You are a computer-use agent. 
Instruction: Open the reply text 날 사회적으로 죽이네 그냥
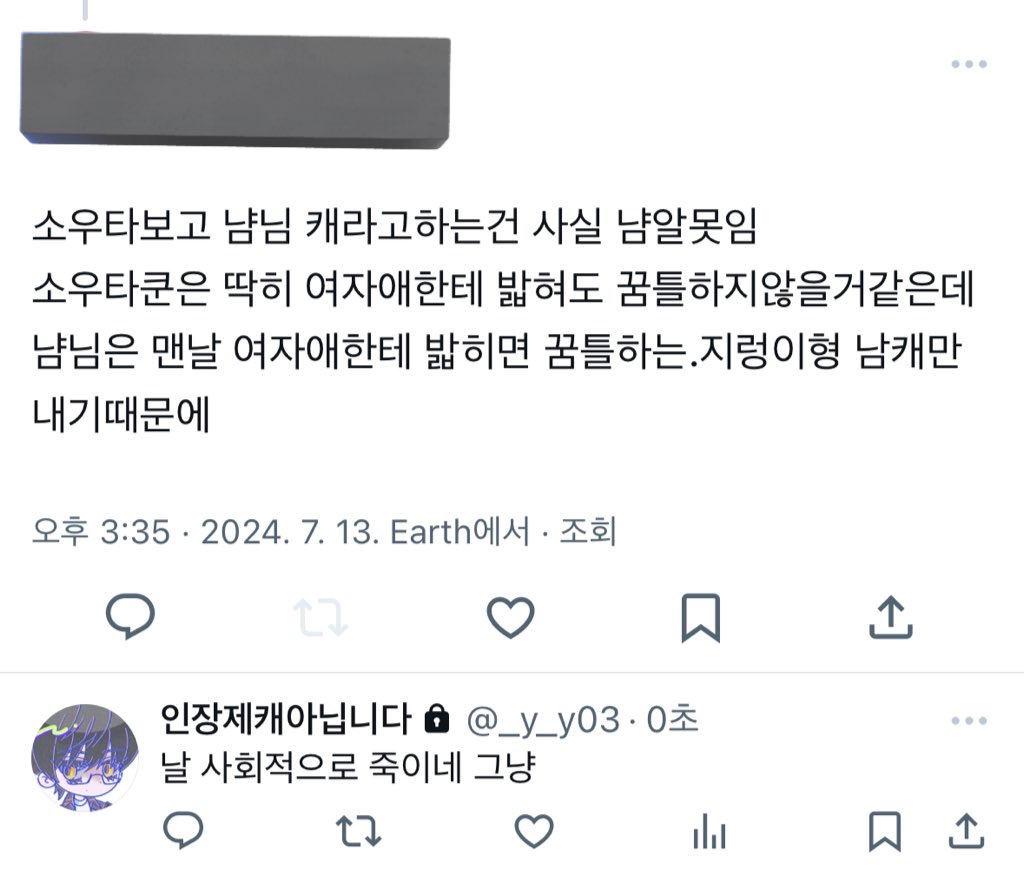(x=348, y=767)
